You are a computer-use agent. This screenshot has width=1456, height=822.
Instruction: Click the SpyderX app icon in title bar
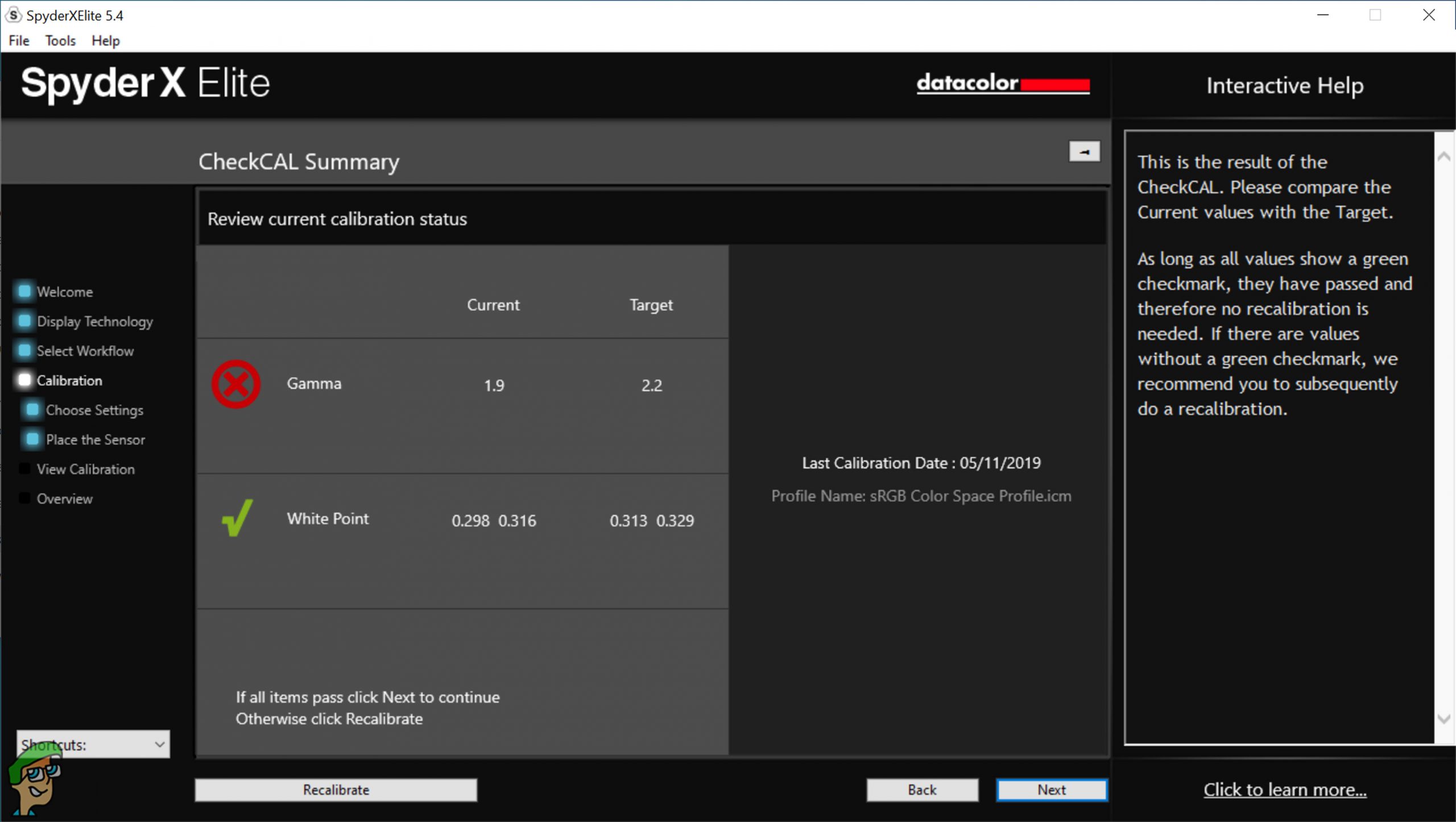[x=13, y=15]
